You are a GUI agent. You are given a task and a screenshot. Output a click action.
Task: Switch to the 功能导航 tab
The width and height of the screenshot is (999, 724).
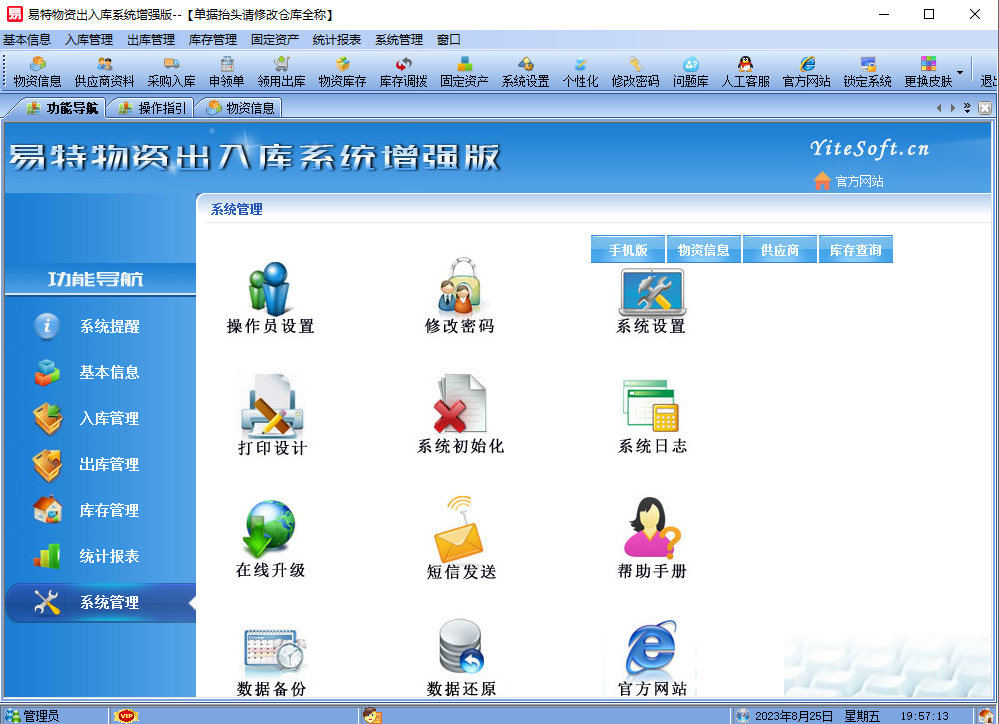tap(61, 108)
